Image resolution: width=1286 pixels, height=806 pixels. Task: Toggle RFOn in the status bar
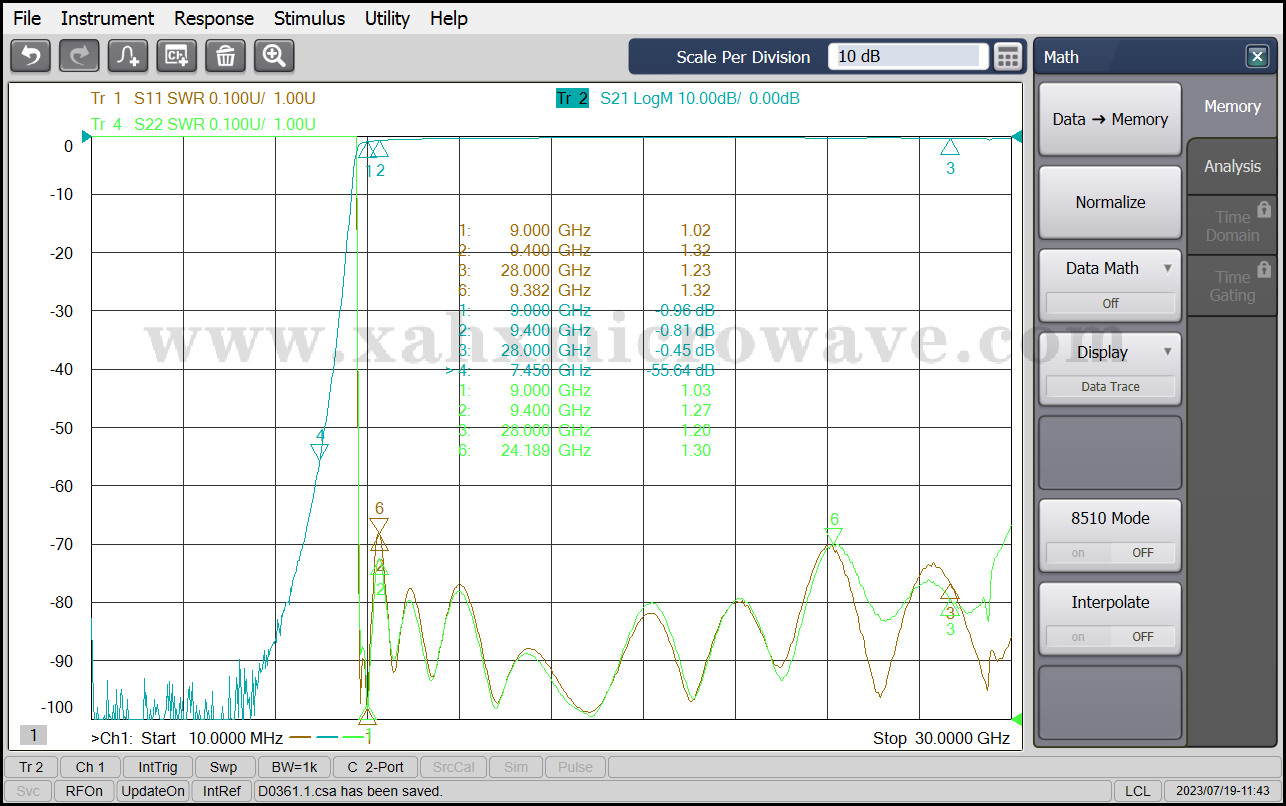tap(84, 791)
